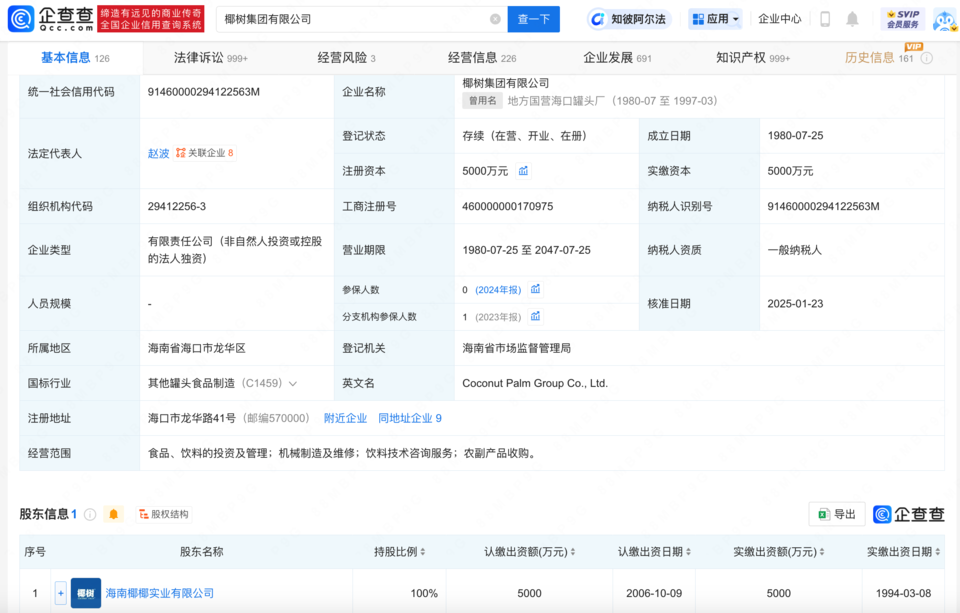Select credit code 91460000294122563M under 统一社会信用代码
The image size is (960, 613).
coord(203,92)
